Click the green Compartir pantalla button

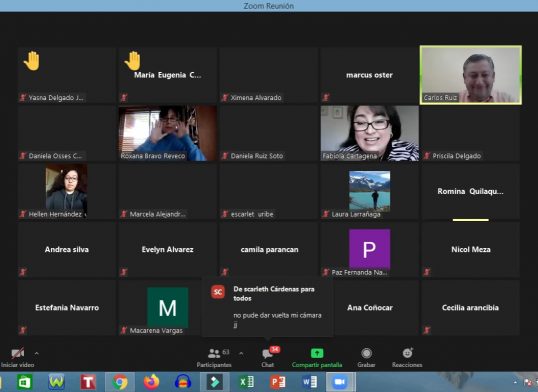pyautogui.click(x=317, y=358)
